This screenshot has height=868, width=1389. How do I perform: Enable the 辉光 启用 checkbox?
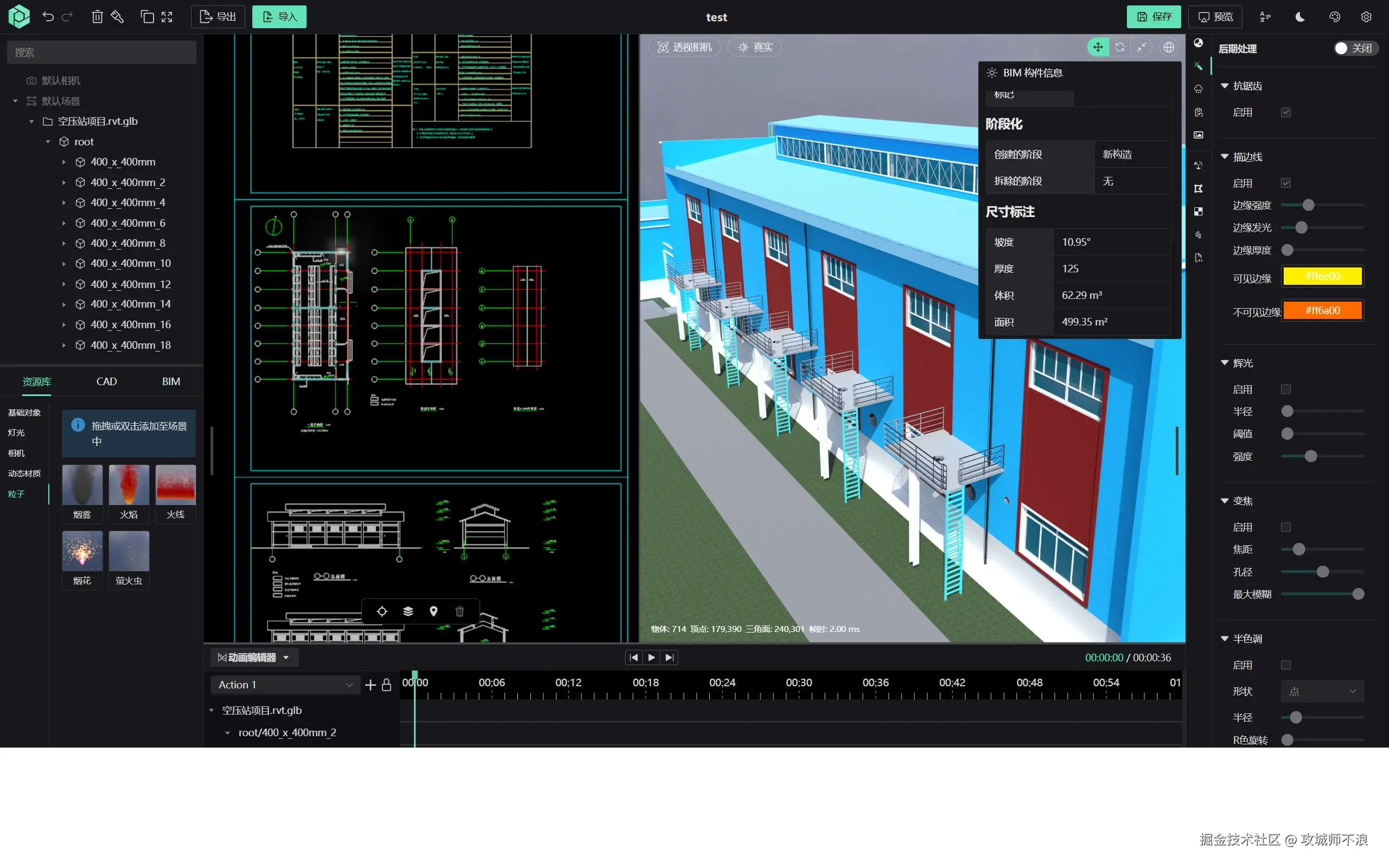point(1286,389)
